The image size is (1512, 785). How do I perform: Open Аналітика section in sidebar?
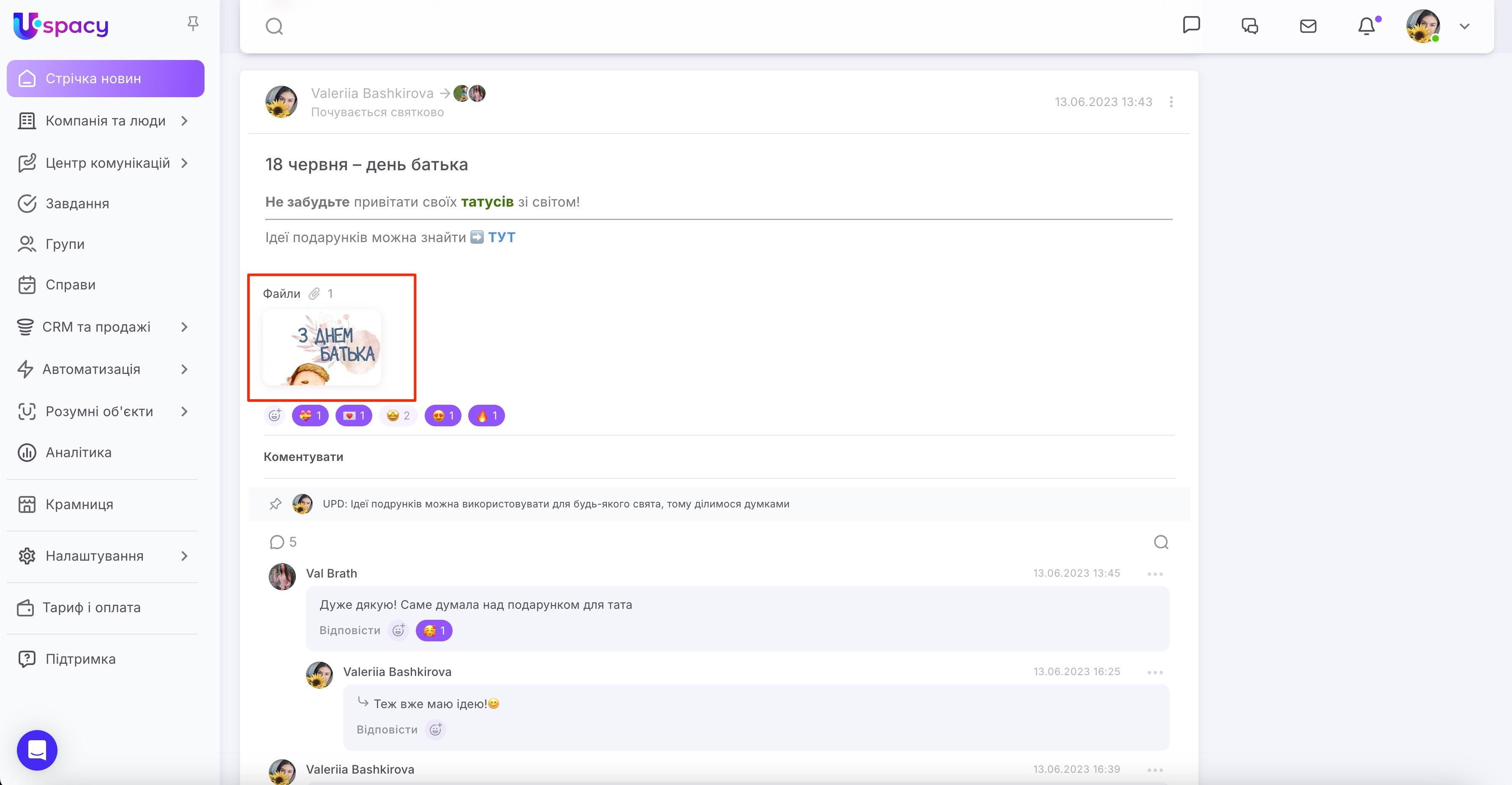(x=78, y=452)
